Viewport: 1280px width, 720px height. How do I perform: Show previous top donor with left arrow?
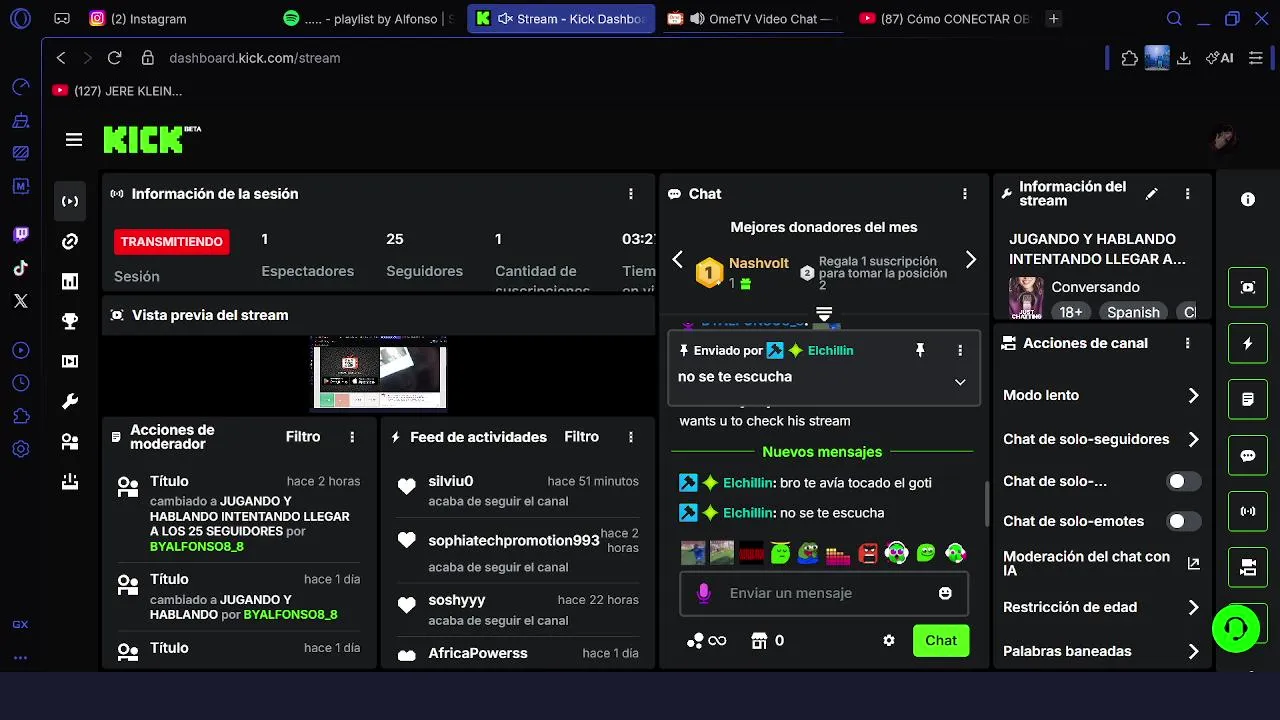click(678, 260)
